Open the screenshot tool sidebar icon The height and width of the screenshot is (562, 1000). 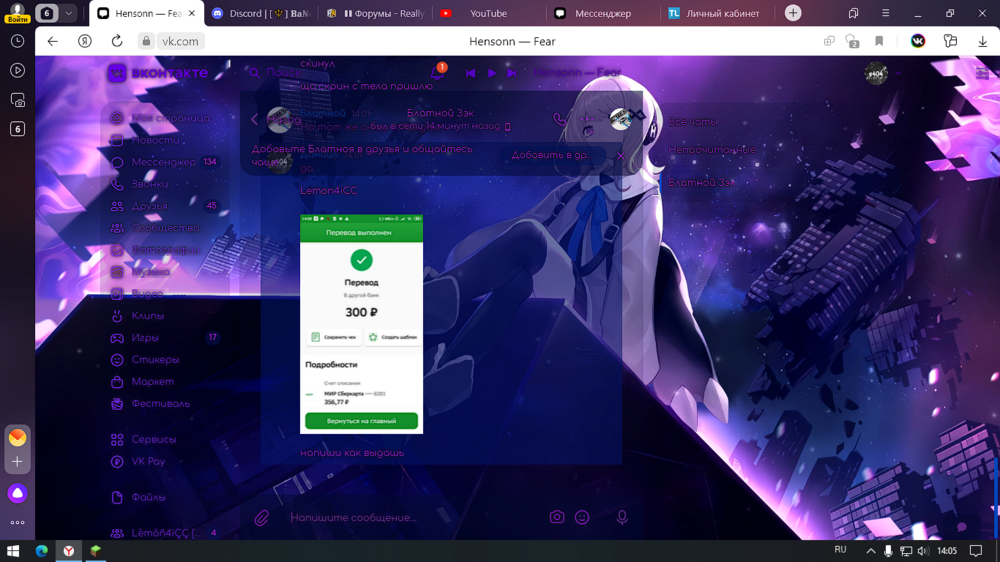point(17,100)
